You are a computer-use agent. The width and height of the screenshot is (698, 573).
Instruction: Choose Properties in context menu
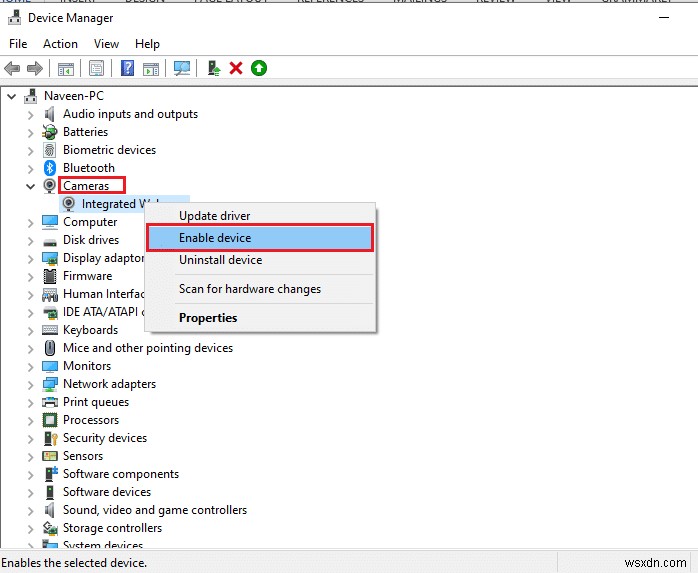(261, 318)
